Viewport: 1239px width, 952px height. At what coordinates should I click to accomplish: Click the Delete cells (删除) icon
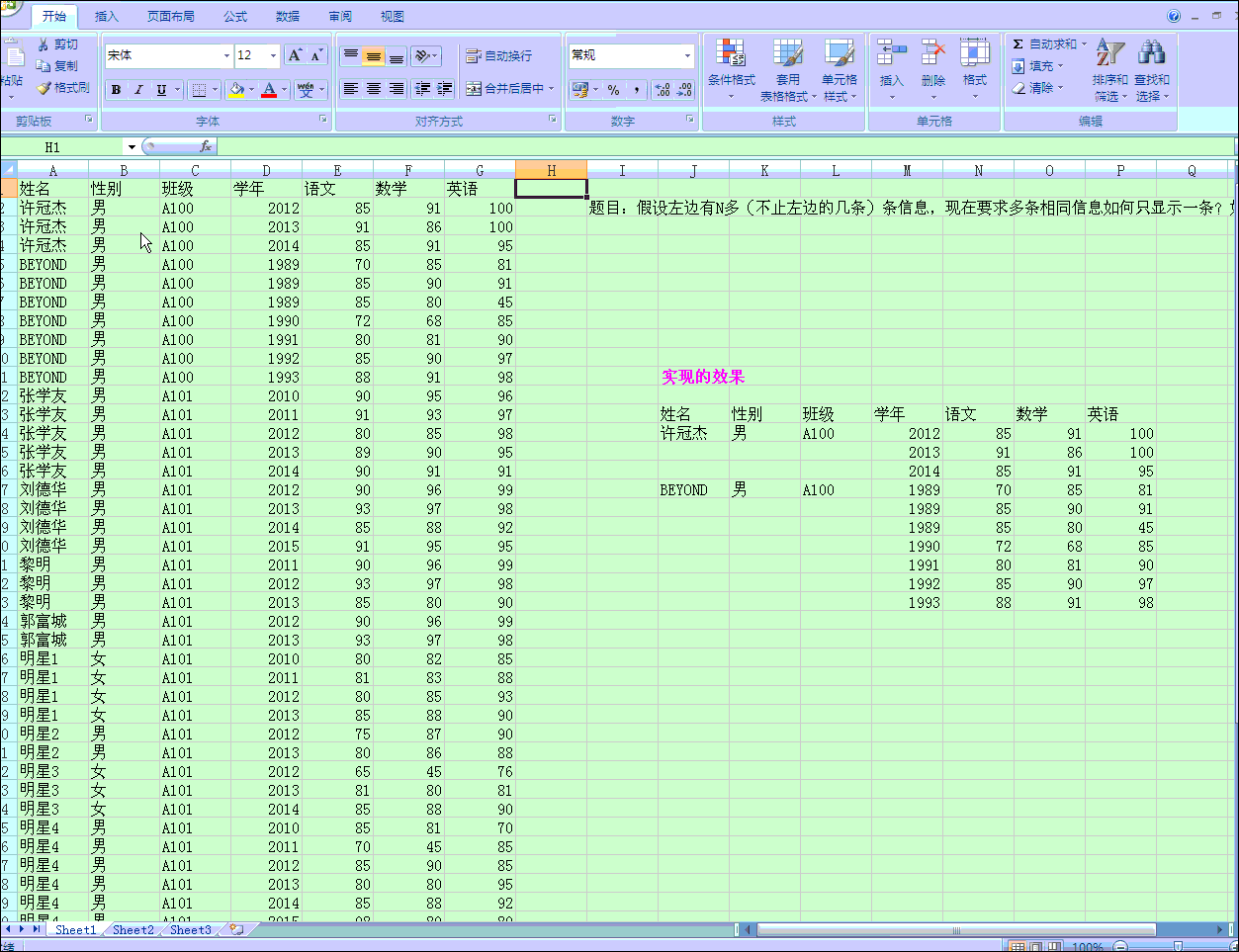coord(932,53)
